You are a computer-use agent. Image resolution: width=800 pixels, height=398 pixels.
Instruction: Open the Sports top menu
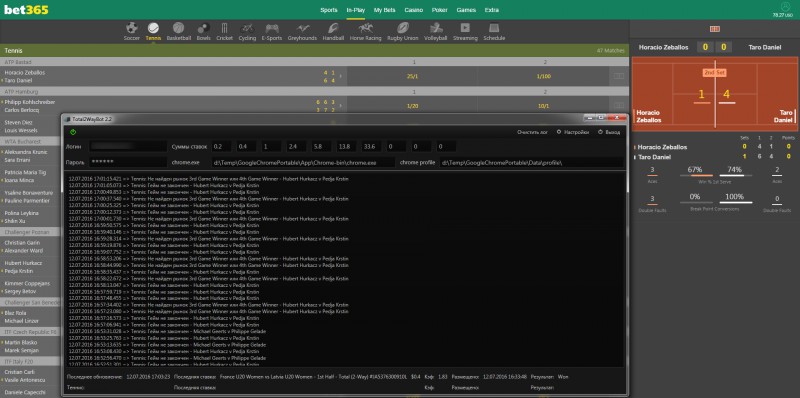tap(329, 10)
